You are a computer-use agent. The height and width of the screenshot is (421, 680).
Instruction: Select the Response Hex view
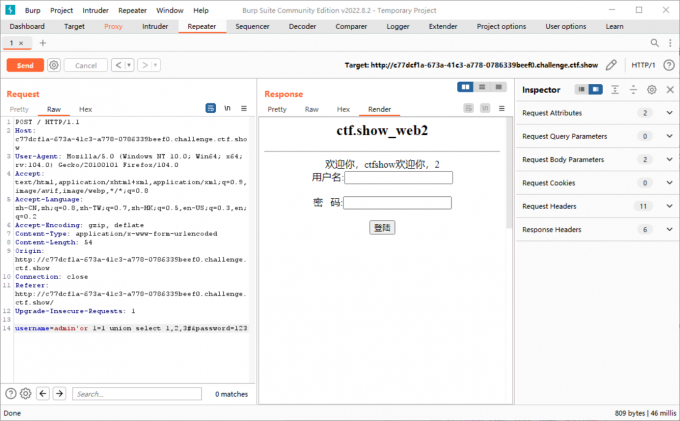(343, 109)
